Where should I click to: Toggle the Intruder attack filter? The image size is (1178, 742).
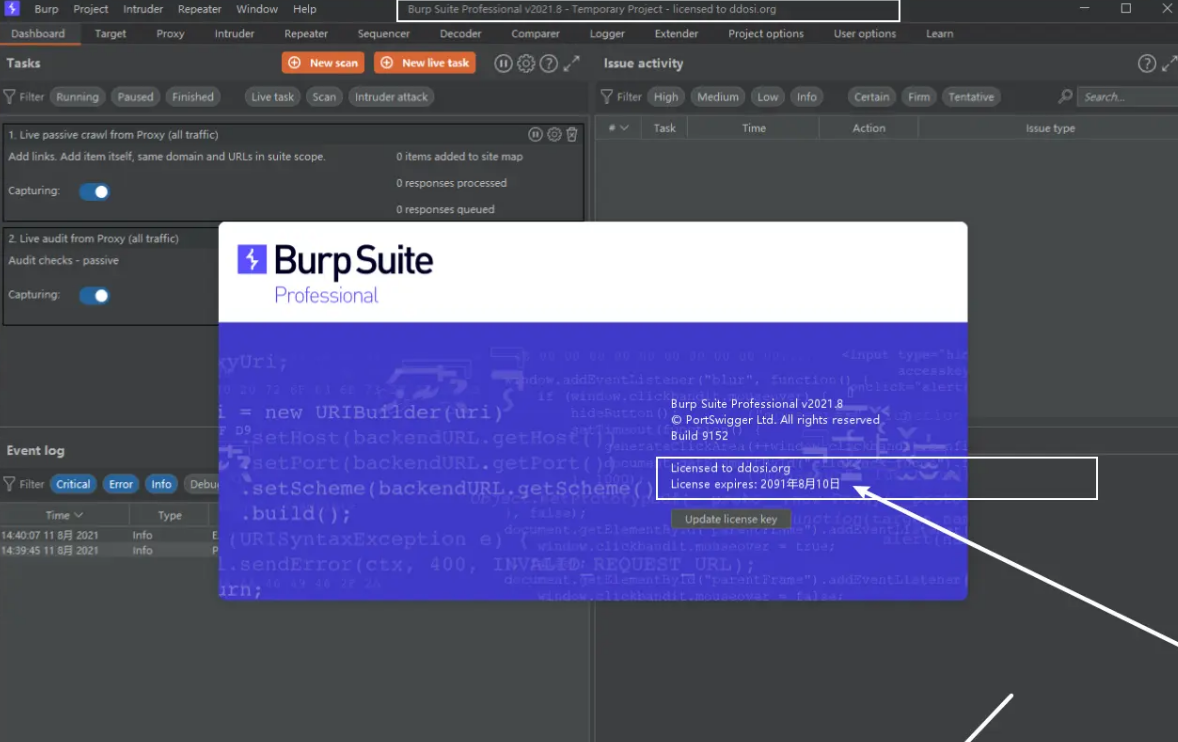[x=391, y=97]
